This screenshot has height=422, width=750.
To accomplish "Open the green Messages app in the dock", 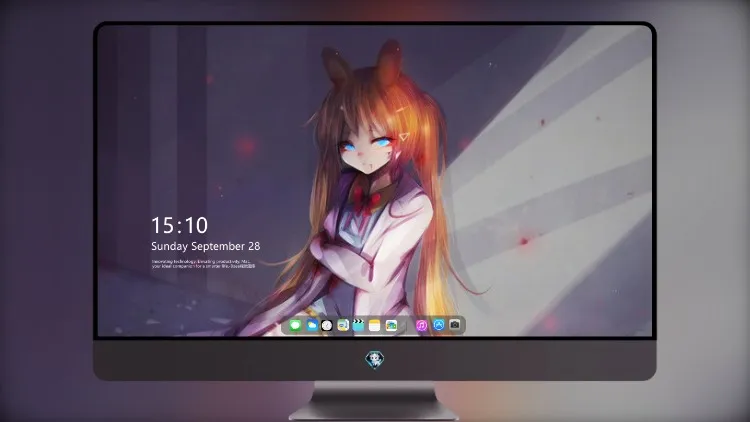I will [x=295, y=325].
